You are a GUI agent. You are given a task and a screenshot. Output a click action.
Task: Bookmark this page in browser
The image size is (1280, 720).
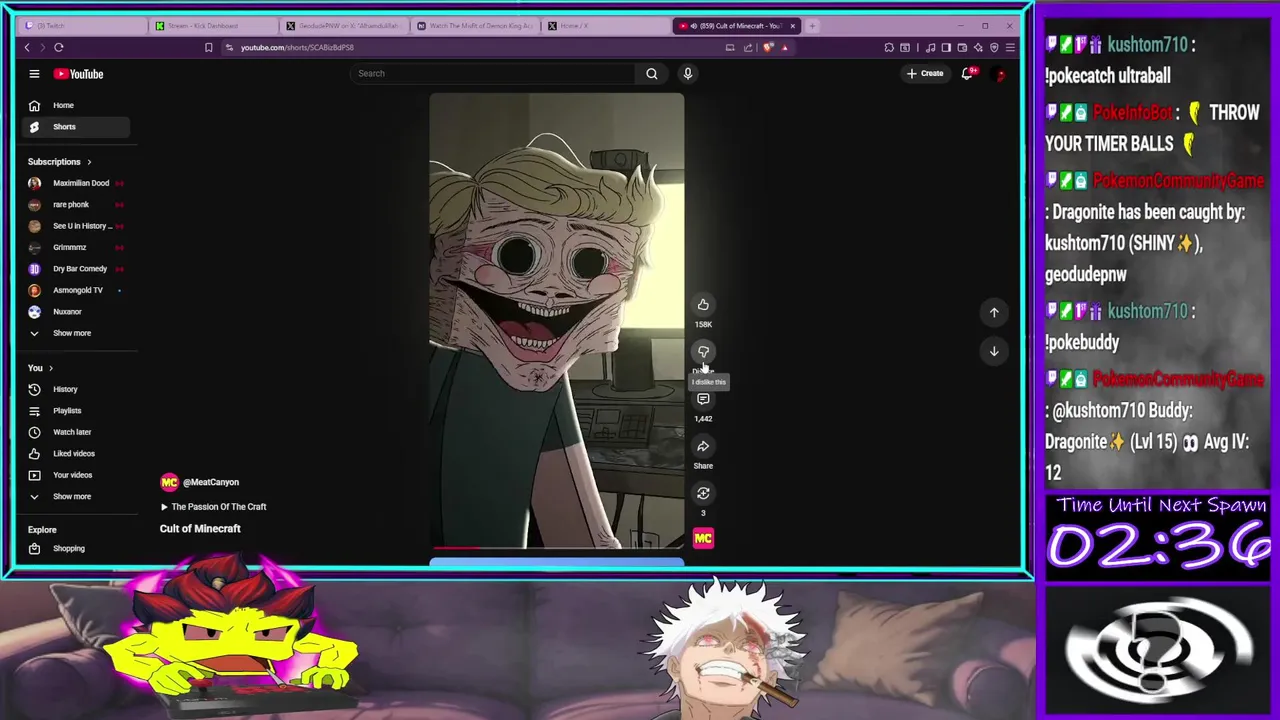point(208,47)
